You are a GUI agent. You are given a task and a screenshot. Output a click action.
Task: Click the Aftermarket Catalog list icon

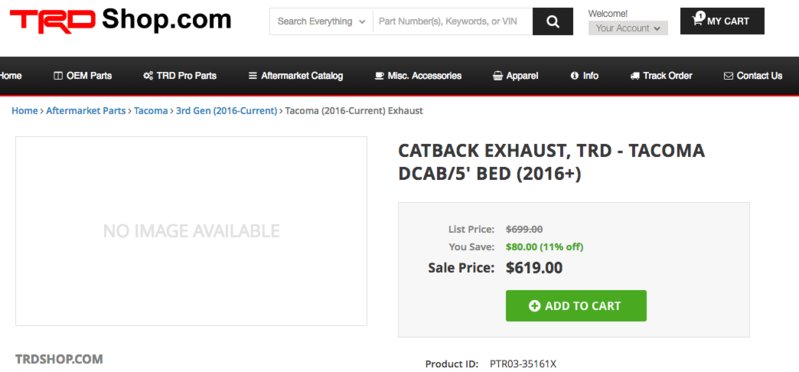pos(252,76)
